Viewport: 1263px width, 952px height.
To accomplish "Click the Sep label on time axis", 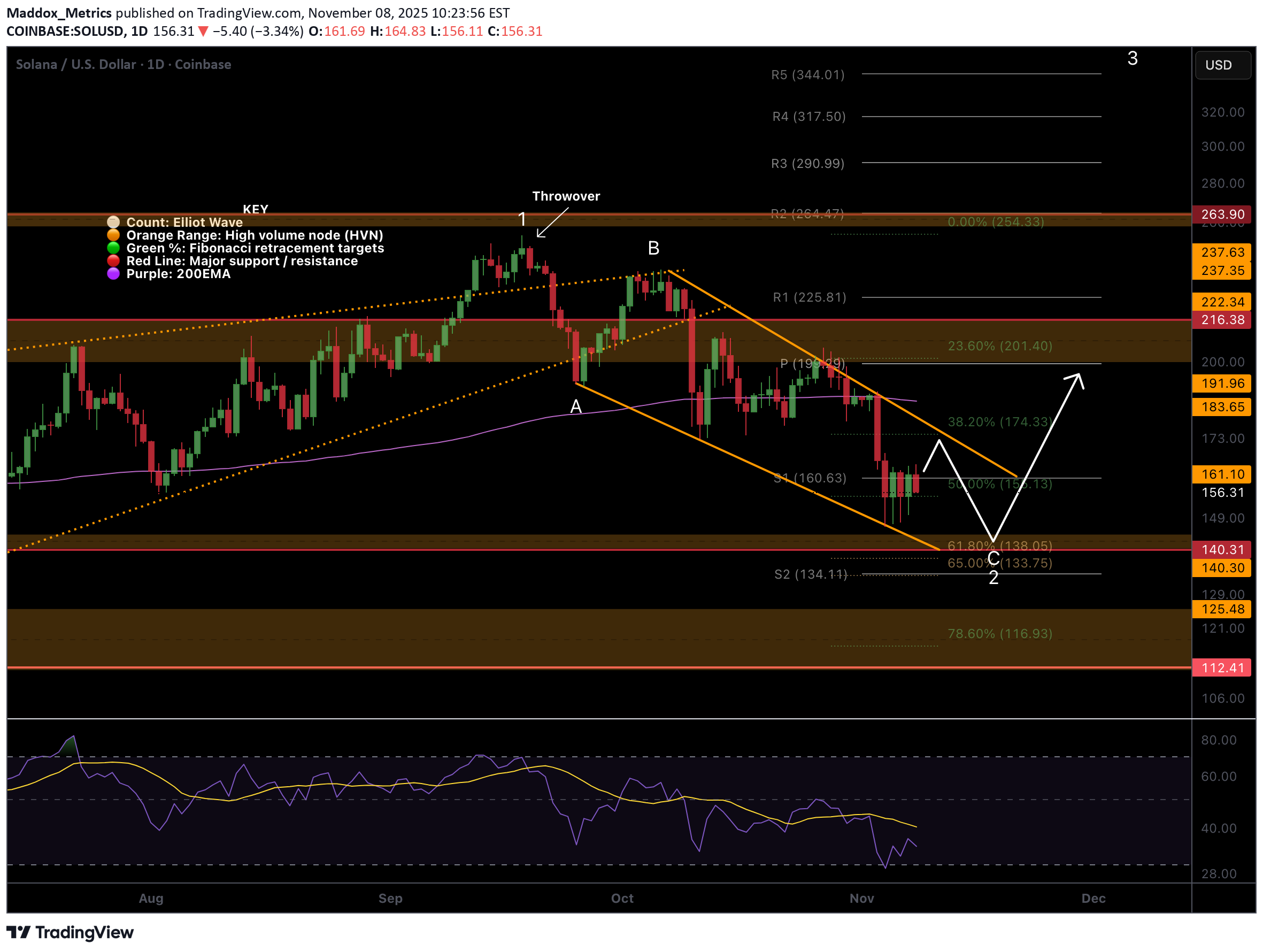I will [390, 899].
